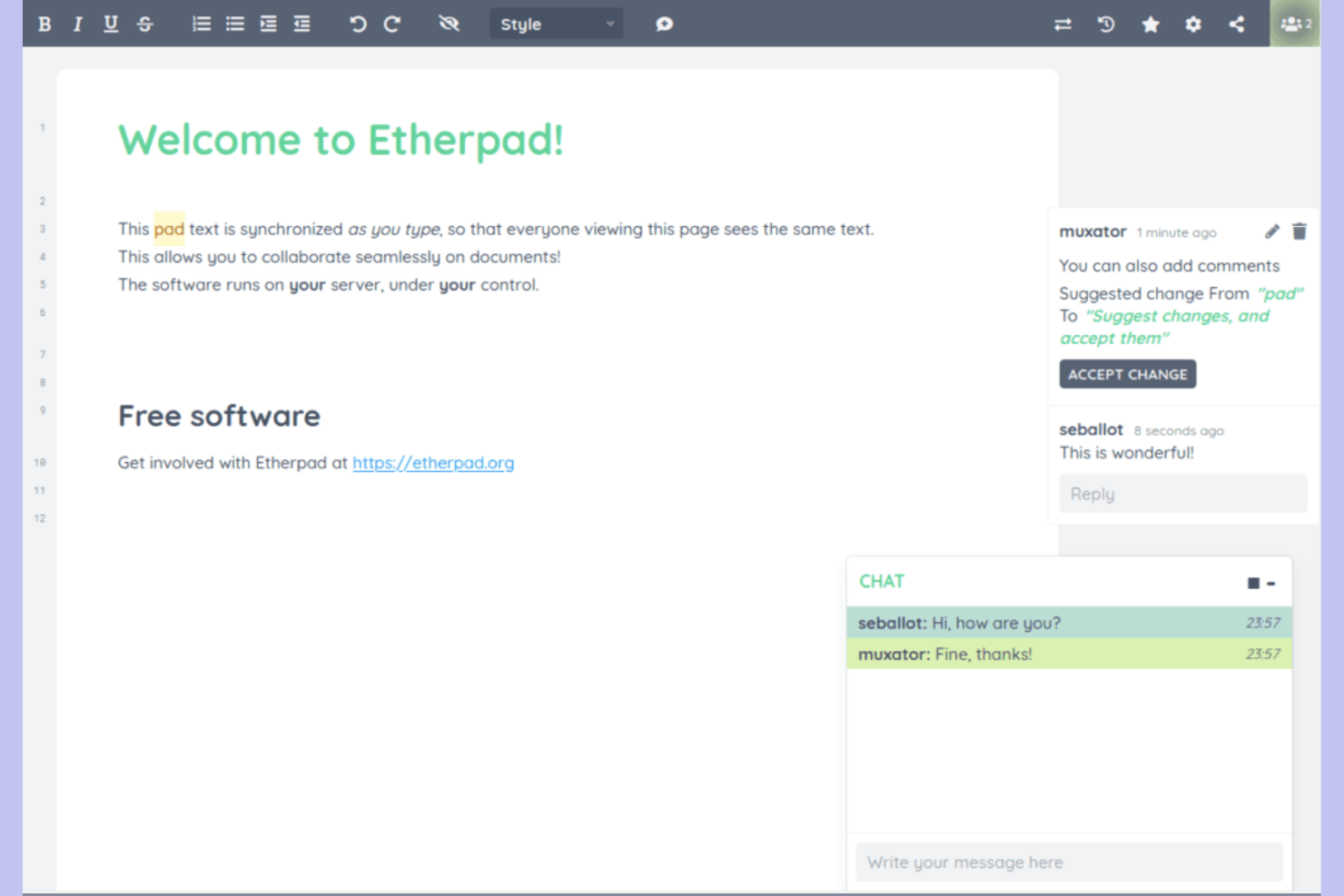Select chat message "Hi, how are you?"

point(996,623)
